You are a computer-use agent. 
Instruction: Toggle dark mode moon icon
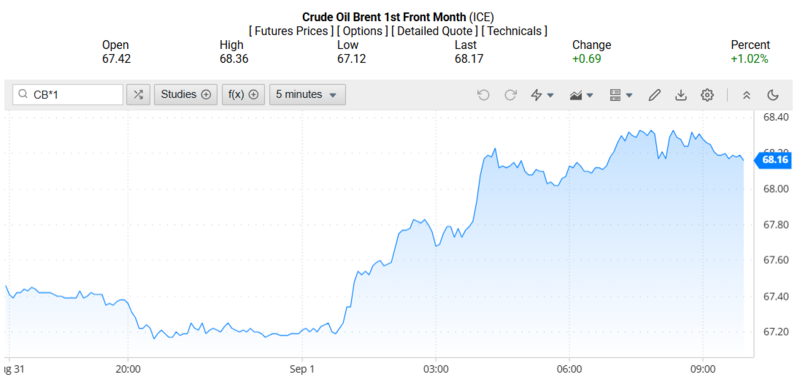pos(773,95)
